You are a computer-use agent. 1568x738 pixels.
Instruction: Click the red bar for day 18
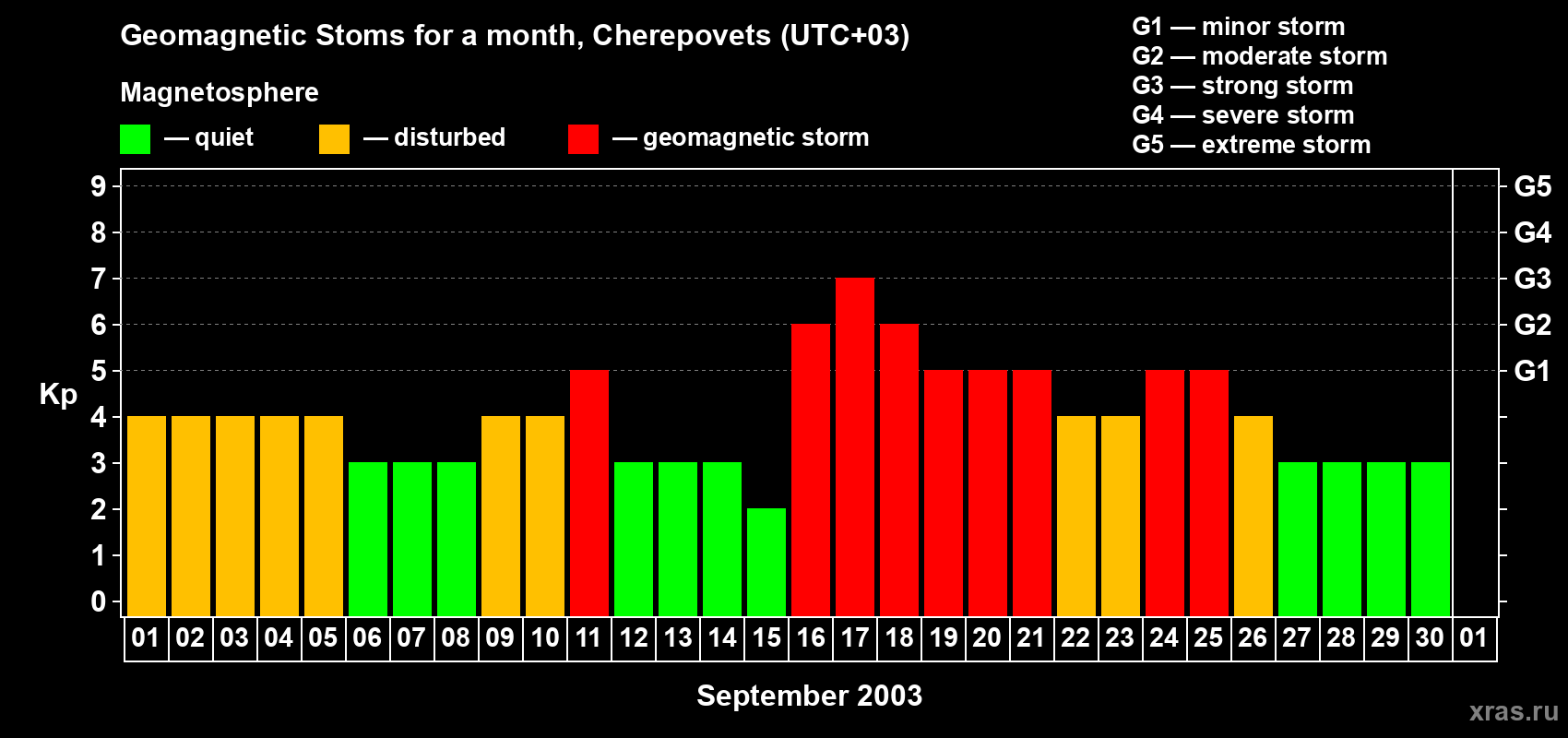click(x=899, y=470)
